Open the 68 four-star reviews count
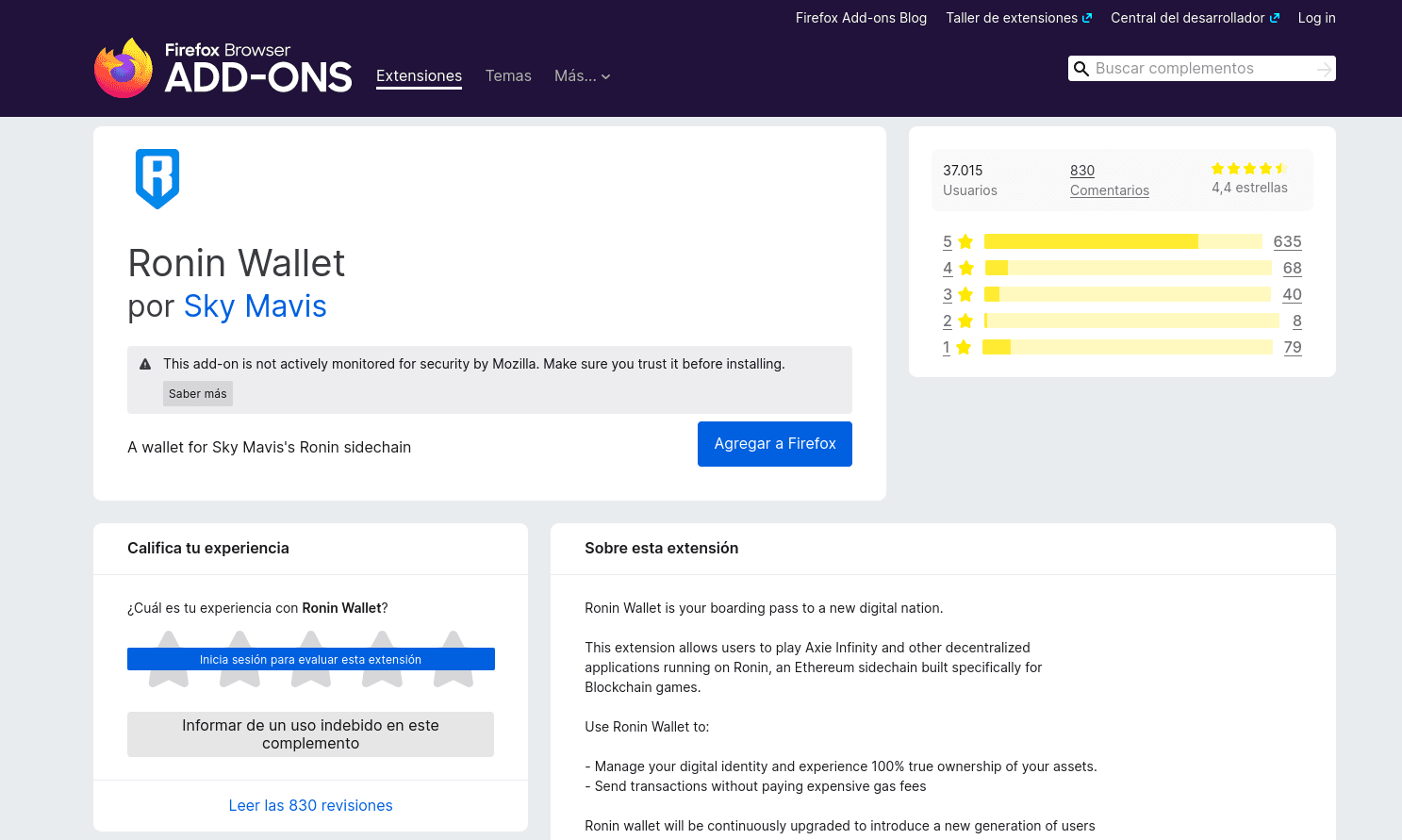 pos(1292,268)
